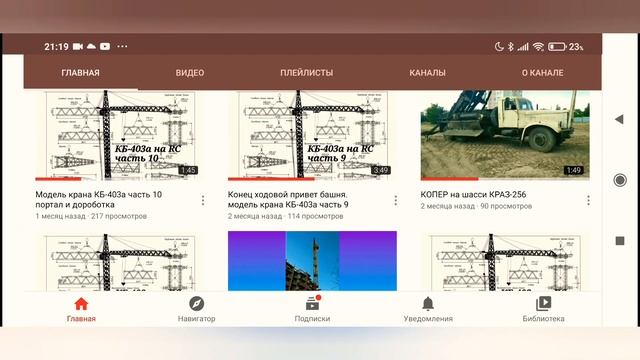
Task: Open title Конец ходовой привет башня
Action: pyautogui.click(x=288, y=200)
